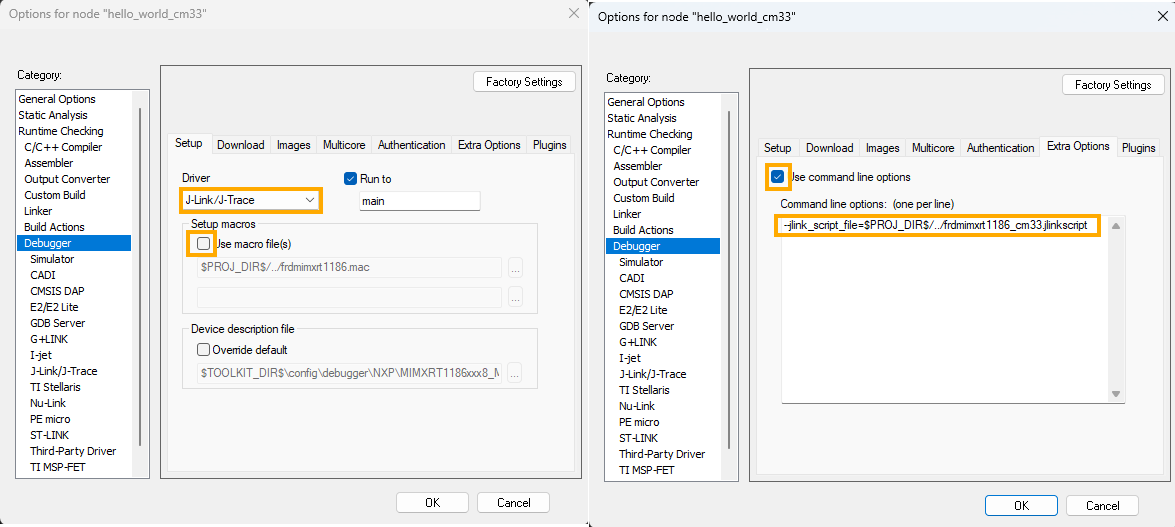Image resolution: width=1175 pixels, height=527 pixels.
Task: Close the dialog that shows the Setup page
Action: point(573,13)
